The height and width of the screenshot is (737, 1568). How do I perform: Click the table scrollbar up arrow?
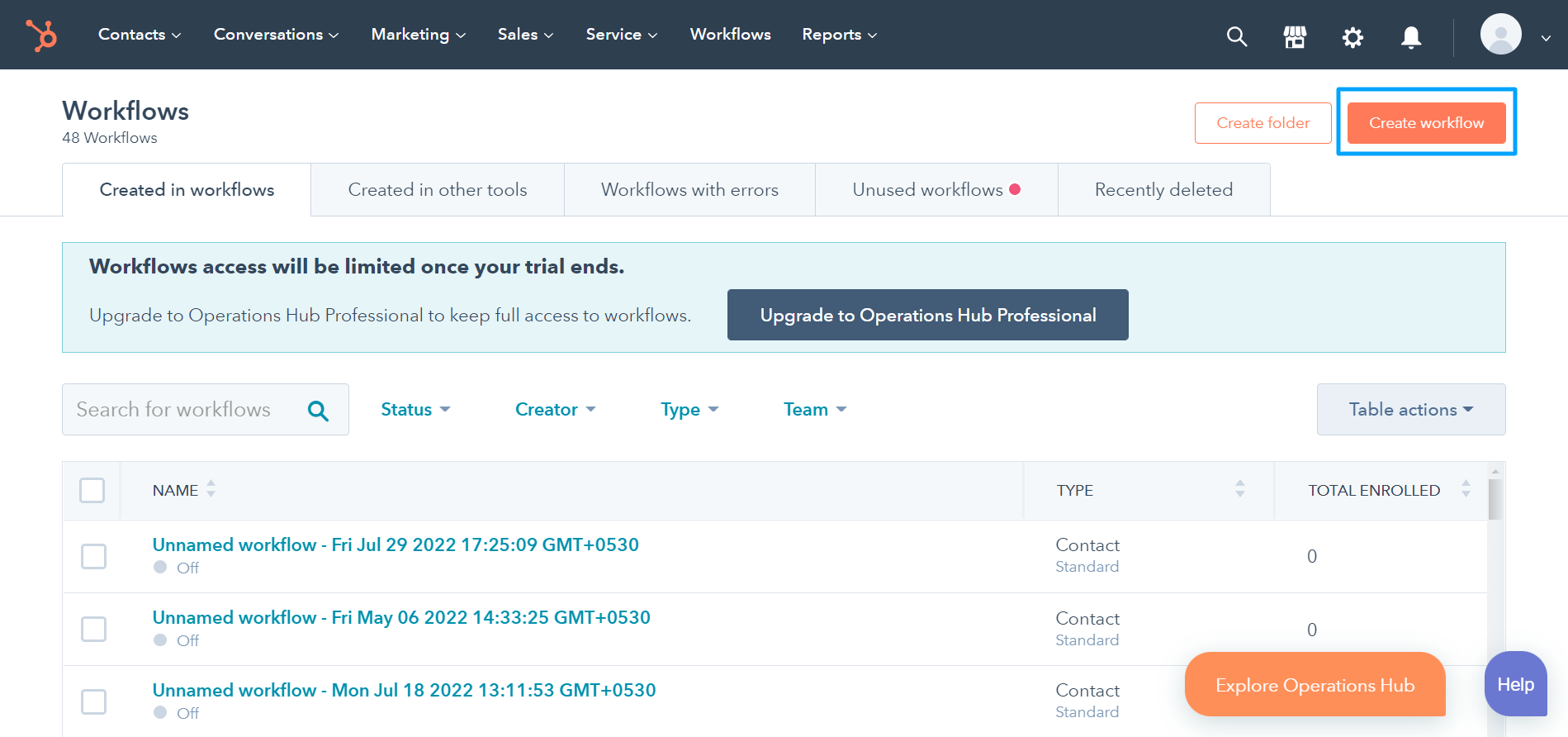[x=1495, y=471]
